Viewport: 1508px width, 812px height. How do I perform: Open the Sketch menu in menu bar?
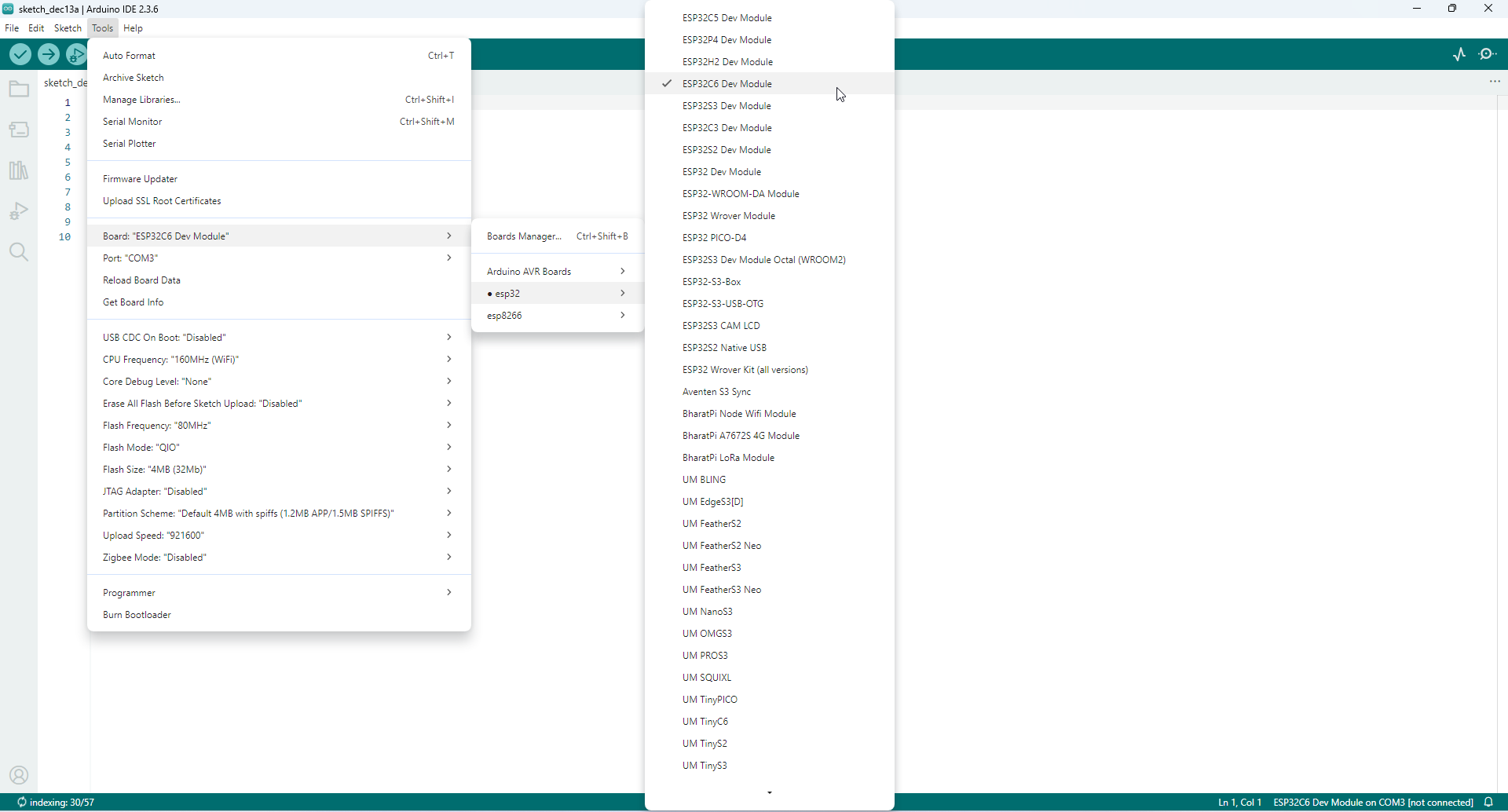coord(68,28)
